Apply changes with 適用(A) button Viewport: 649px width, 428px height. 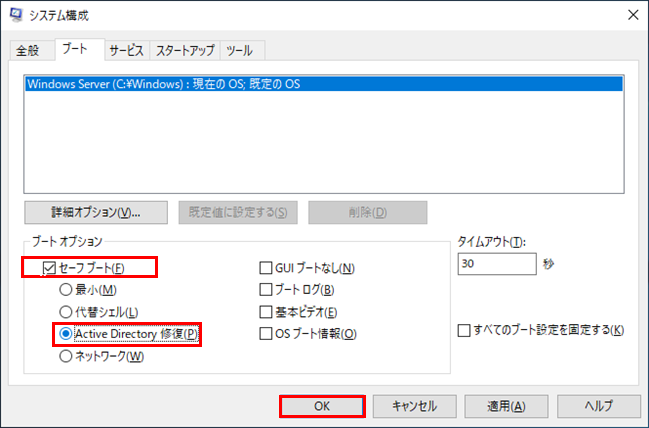pos(506,406)
